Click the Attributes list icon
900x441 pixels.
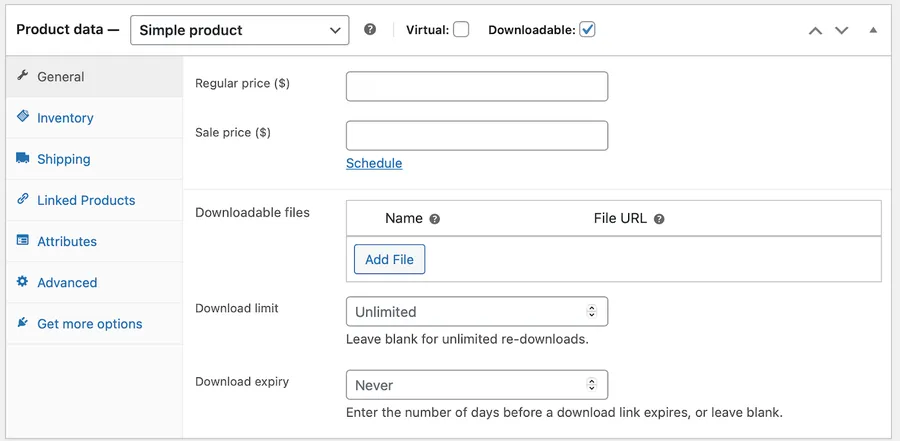pyautogui.click(x=23, y=241)
